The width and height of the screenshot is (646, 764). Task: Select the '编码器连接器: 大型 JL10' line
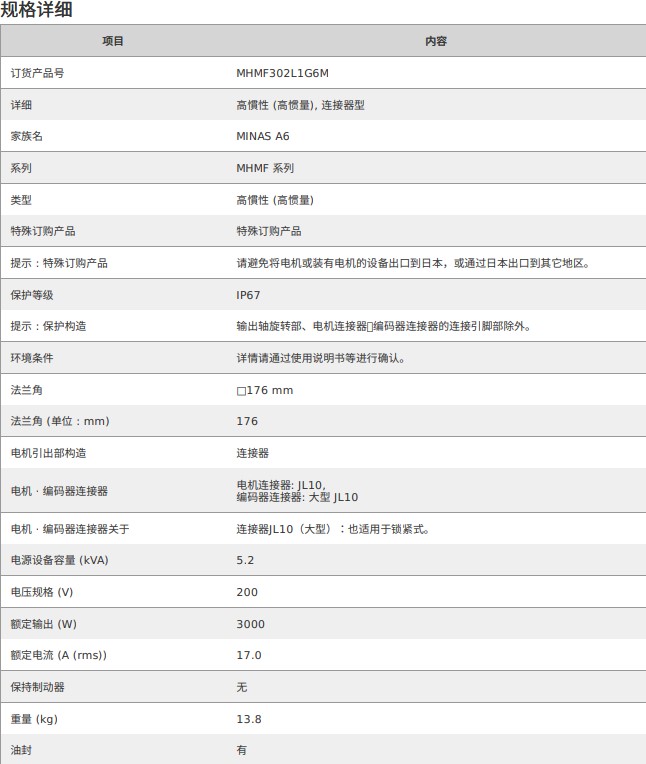point(297,497)
